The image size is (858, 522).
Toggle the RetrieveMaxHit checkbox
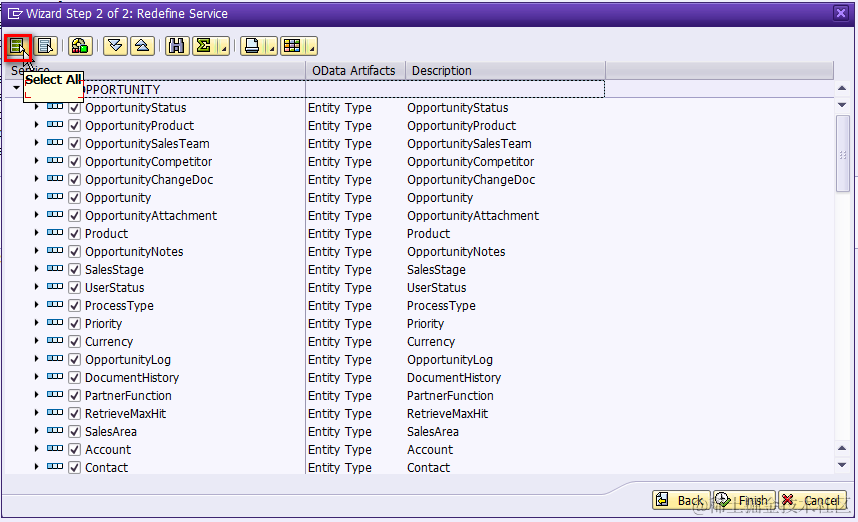(x=74, y=414)
